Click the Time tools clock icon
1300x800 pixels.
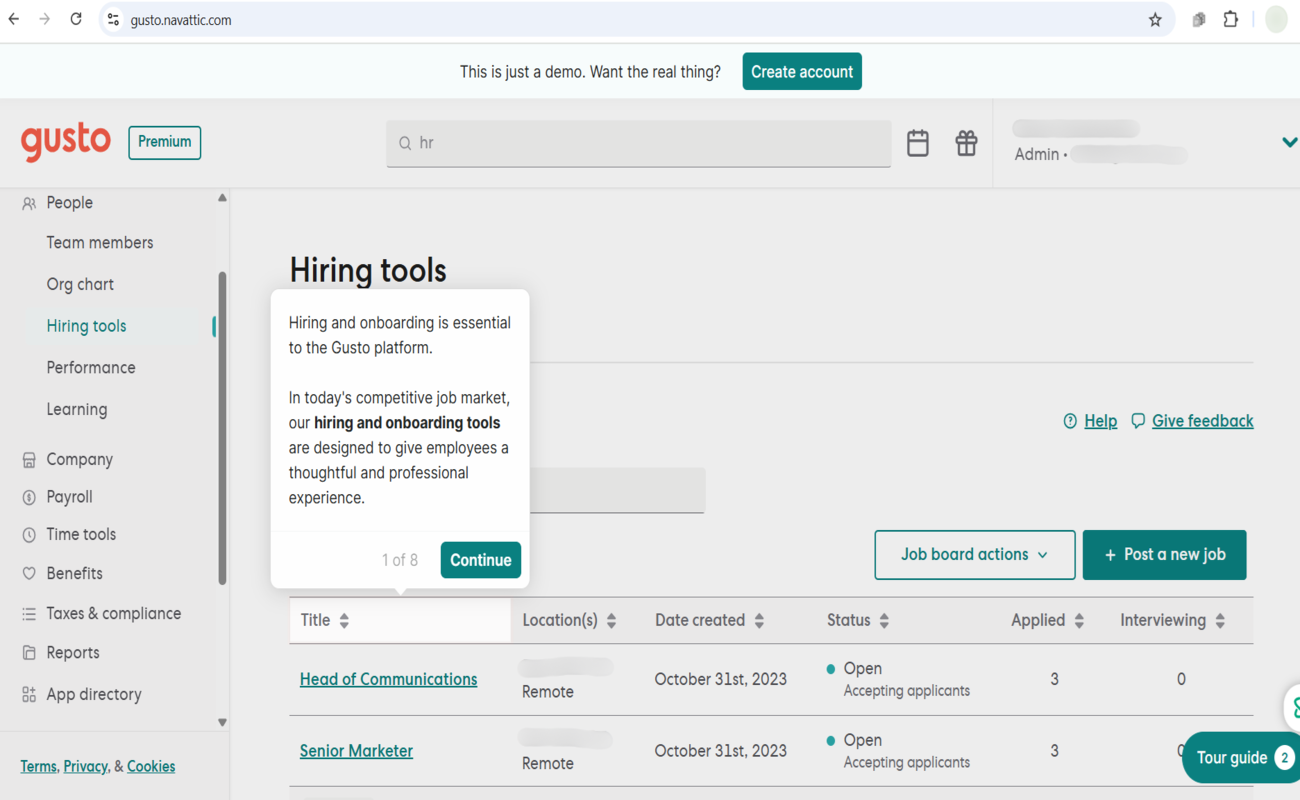pyautogui.click(x=29, y=535)
